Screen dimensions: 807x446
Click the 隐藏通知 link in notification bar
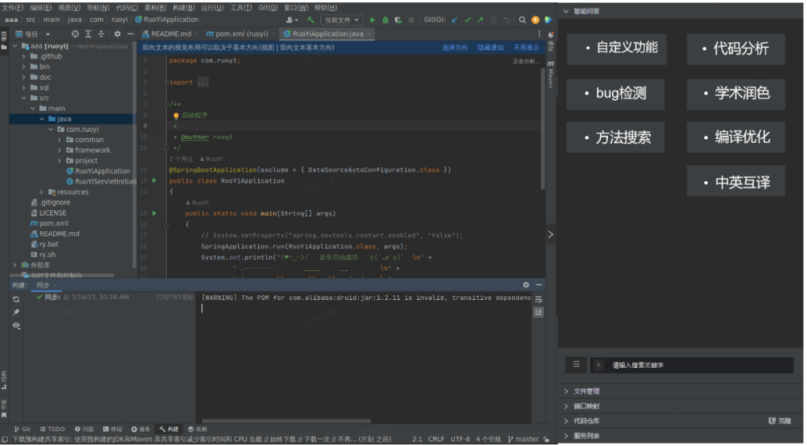tap(490, 47)
